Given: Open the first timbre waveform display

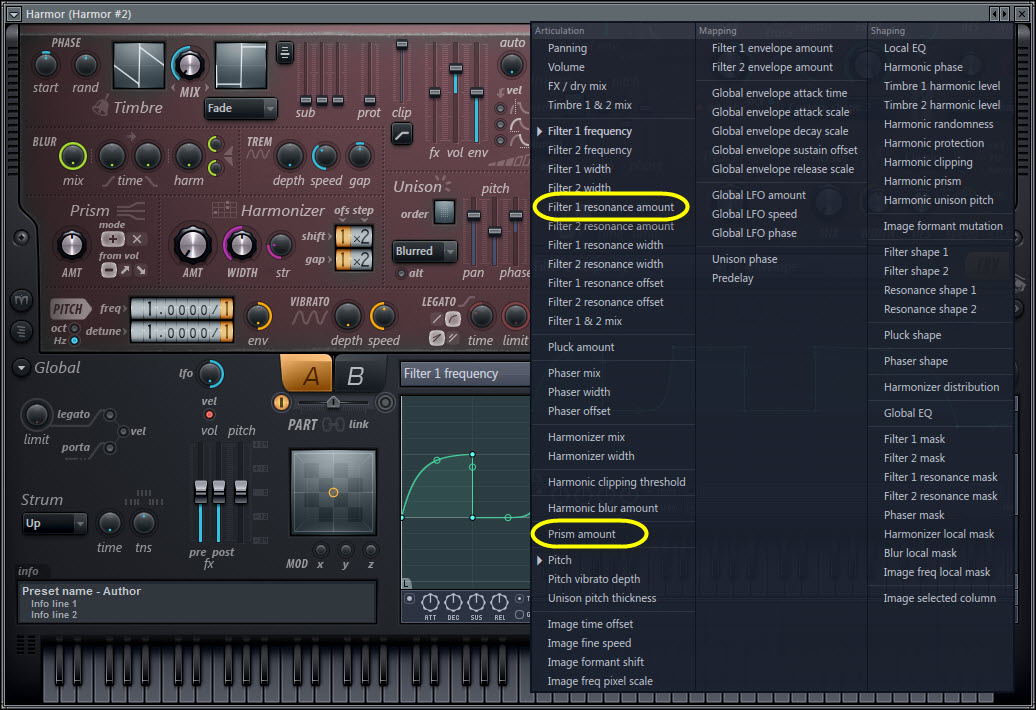Looking at the screenshot, I should pyautogui.click(x=139, y=65).
